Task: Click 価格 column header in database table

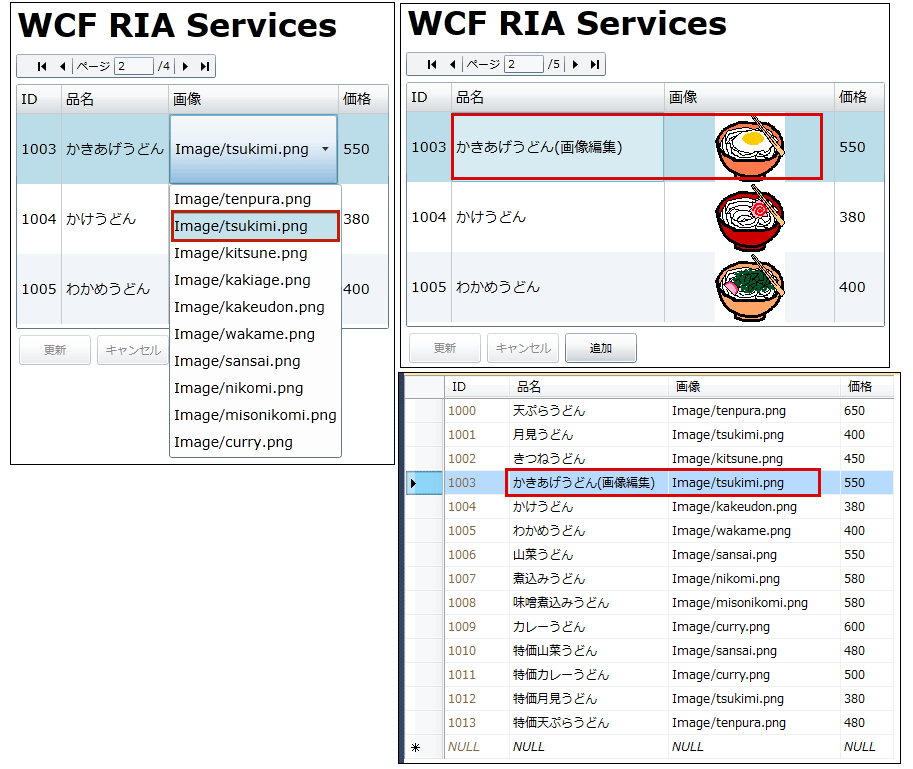Action: 866,387
